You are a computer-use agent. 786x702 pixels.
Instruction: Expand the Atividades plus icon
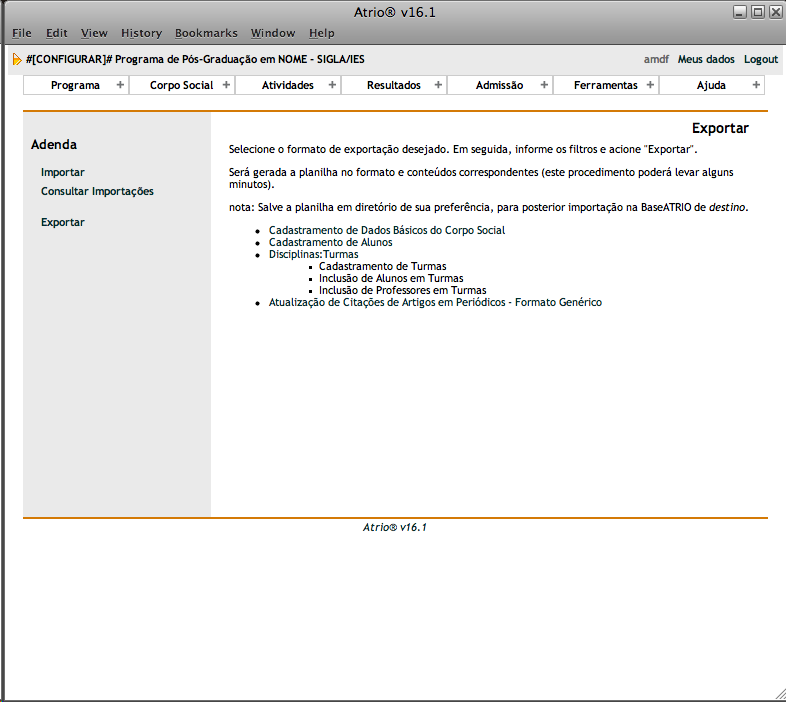[x=332, y=85]
